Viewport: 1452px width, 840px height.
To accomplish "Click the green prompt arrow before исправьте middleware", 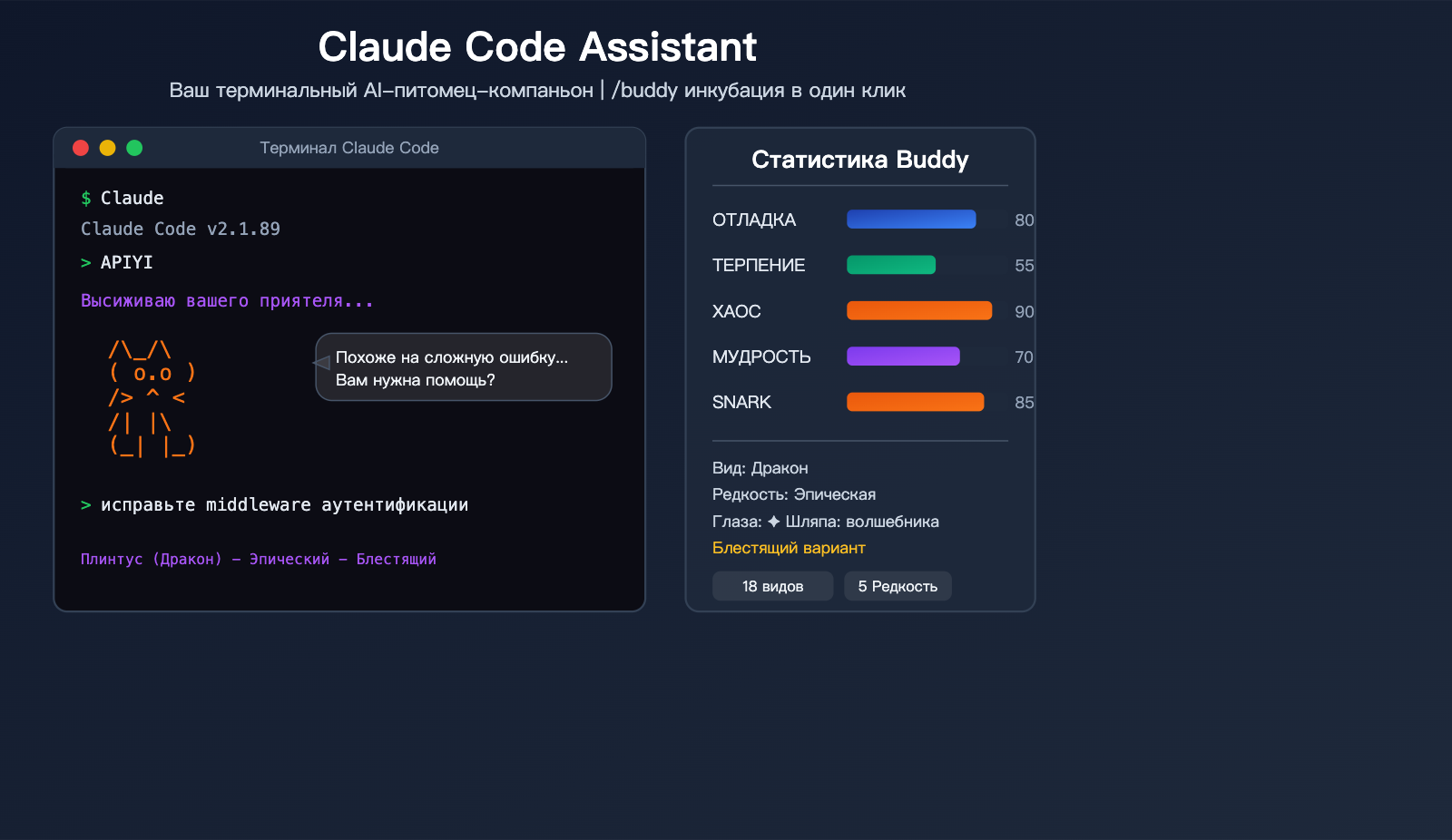I will pyautogui.click(x=85, y=504).
